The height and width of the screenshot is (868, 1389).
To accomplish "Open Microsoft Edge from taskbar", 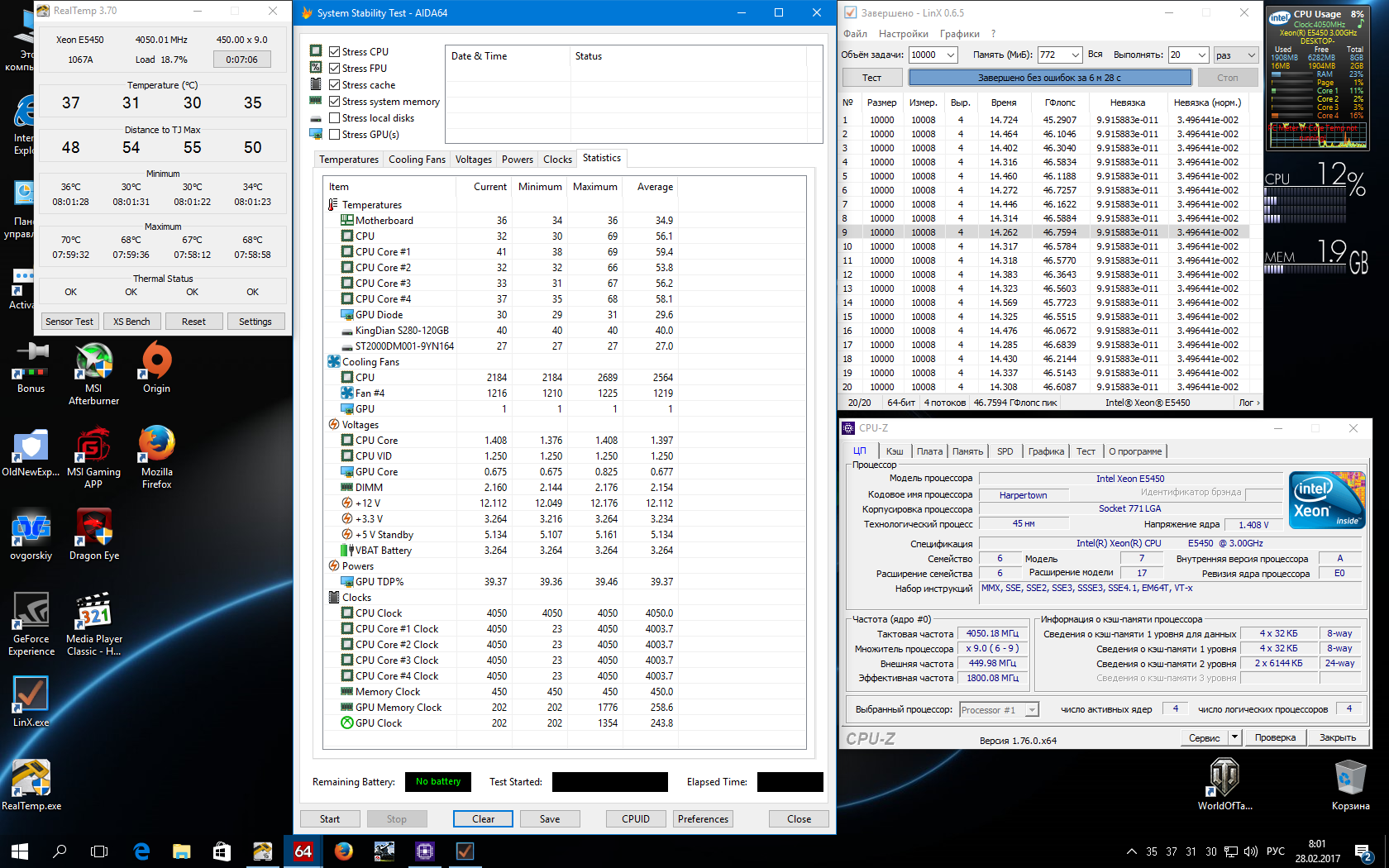I will tap(141, 851).
